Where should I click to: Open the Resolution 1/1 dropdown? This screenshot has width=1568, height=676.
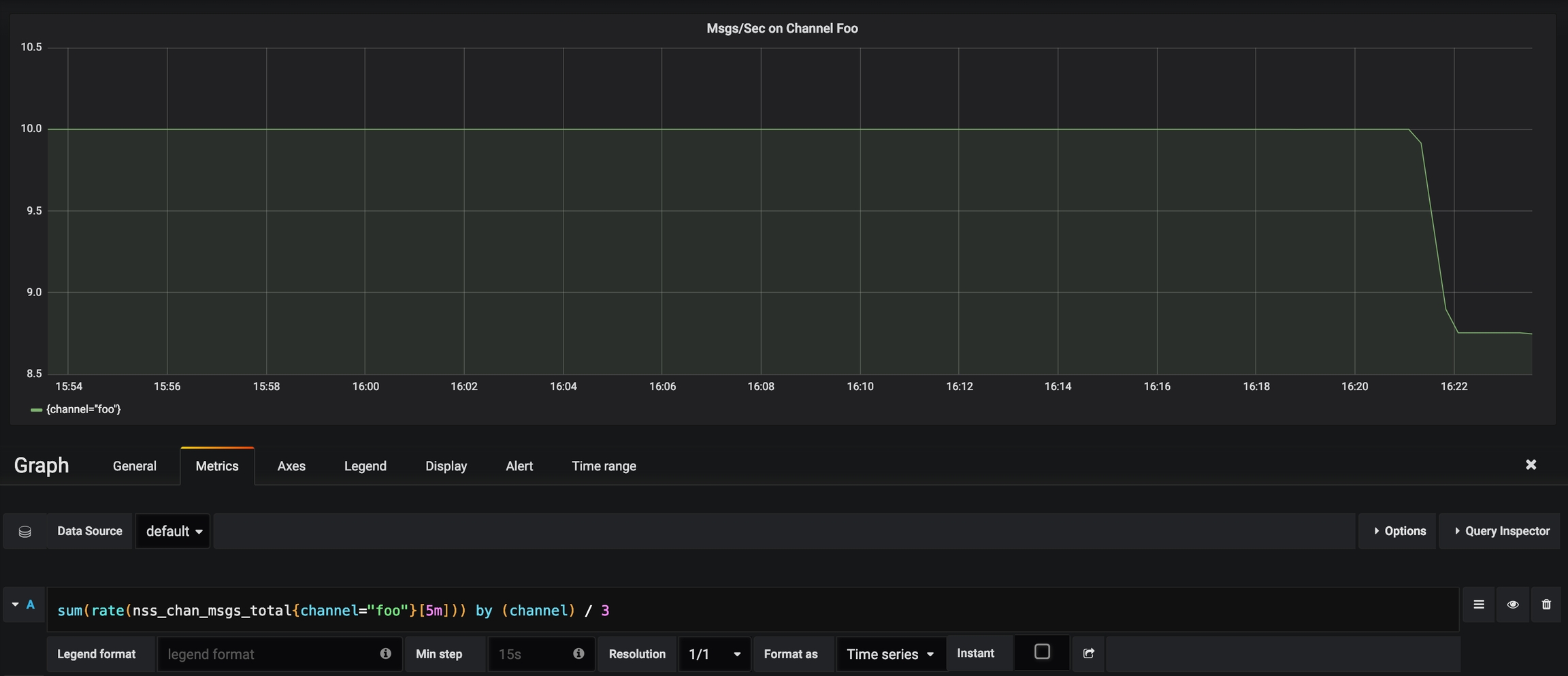(714, 654)
